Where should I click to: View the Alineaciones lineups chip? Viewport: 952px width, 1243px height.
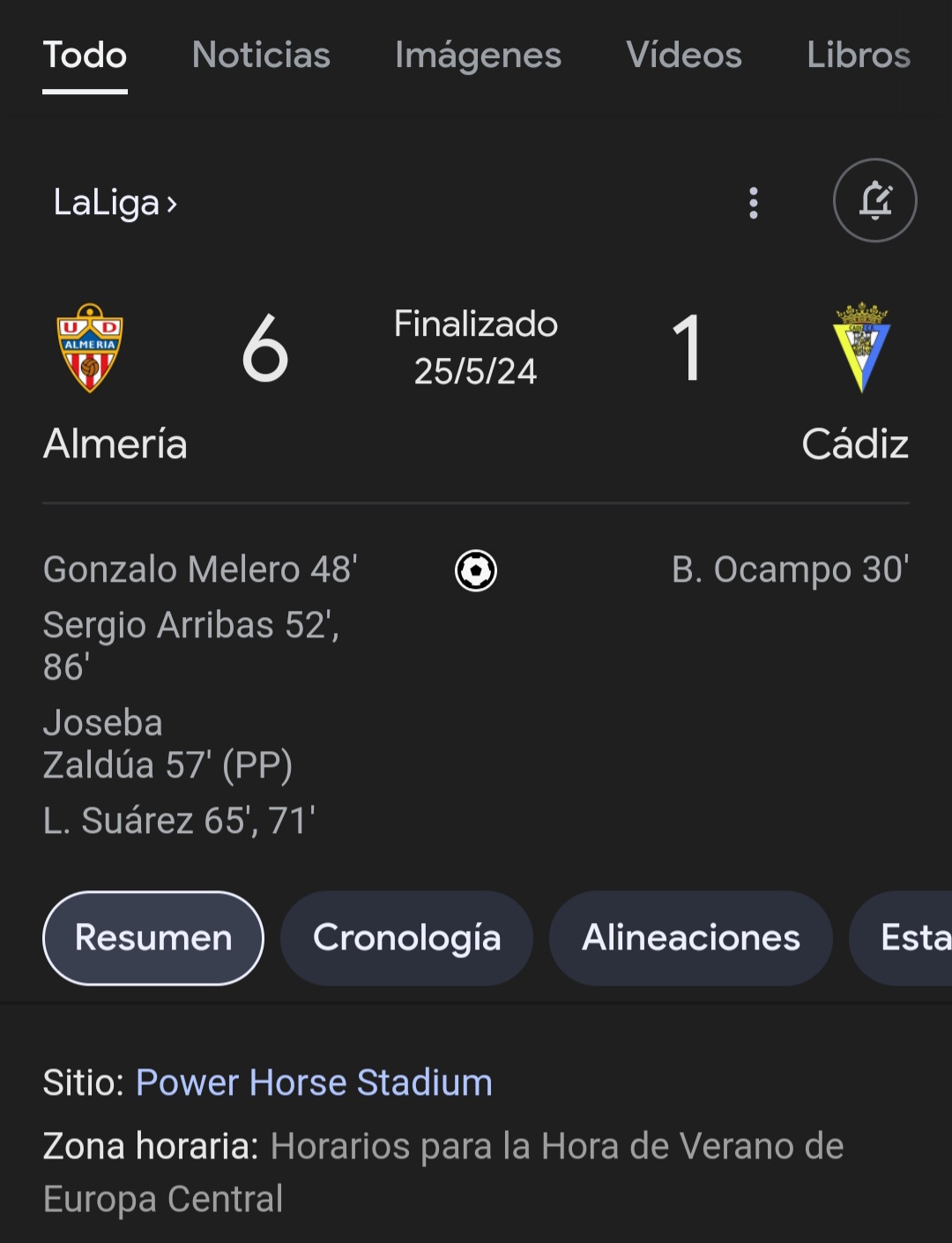coord(691,938)
